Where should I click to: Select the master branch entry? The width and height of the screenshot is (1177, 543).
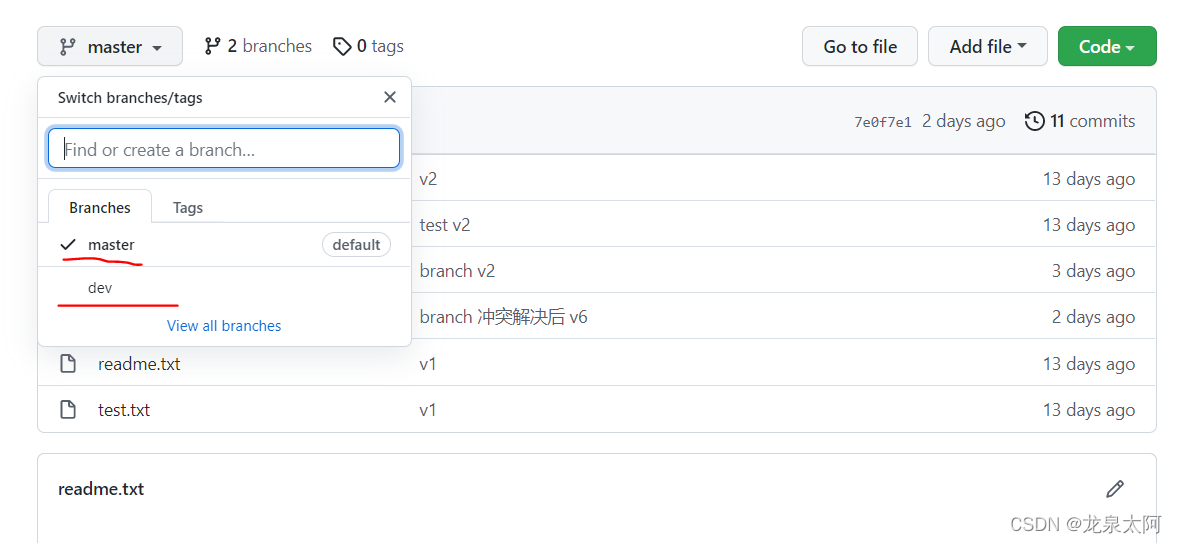[224, 245]
